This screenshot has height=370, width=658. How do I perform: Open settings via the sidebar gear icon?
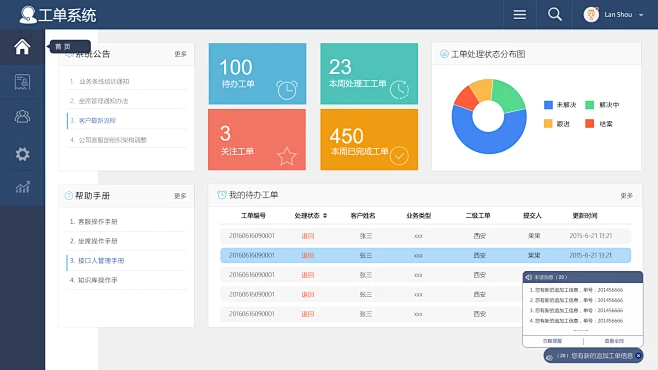tap(22, 154)
